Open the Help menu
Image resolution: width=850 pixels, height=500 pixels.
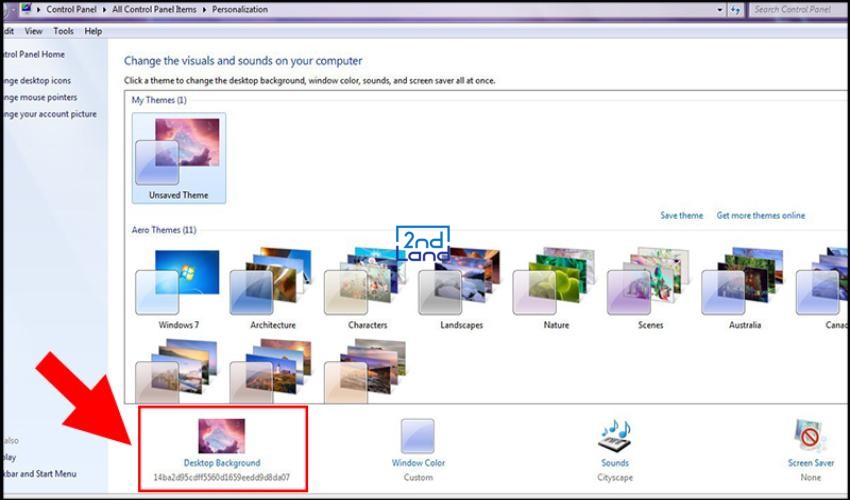93,31
